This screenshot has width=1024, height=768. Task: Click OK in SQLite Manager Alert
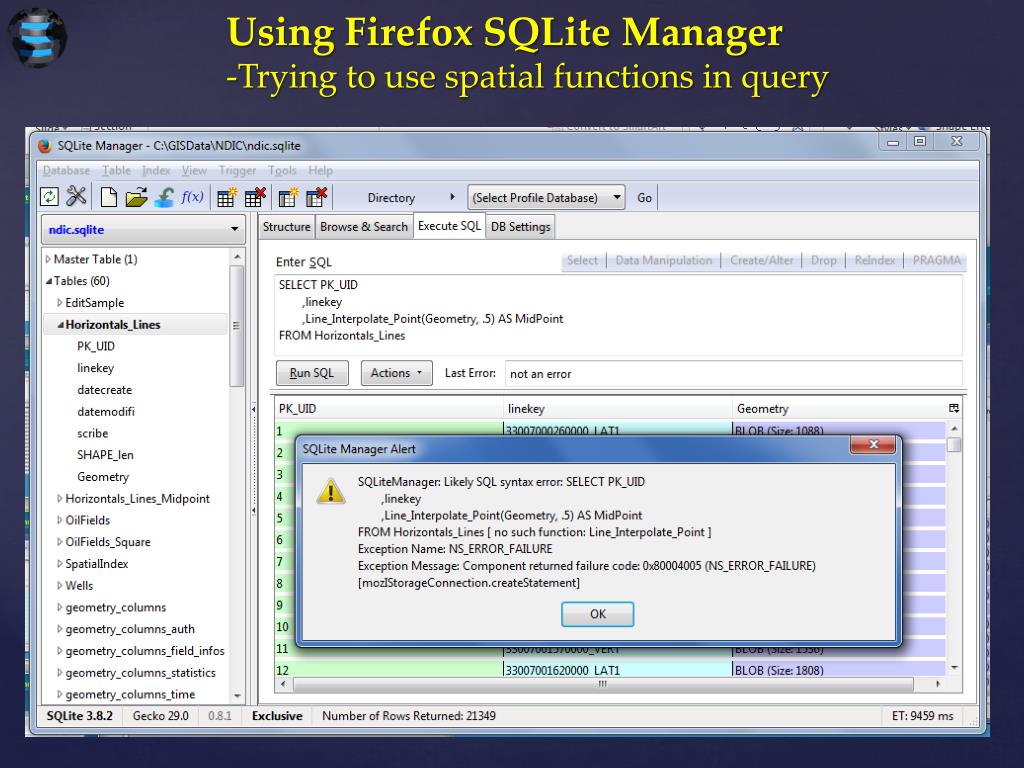(598, 614)
